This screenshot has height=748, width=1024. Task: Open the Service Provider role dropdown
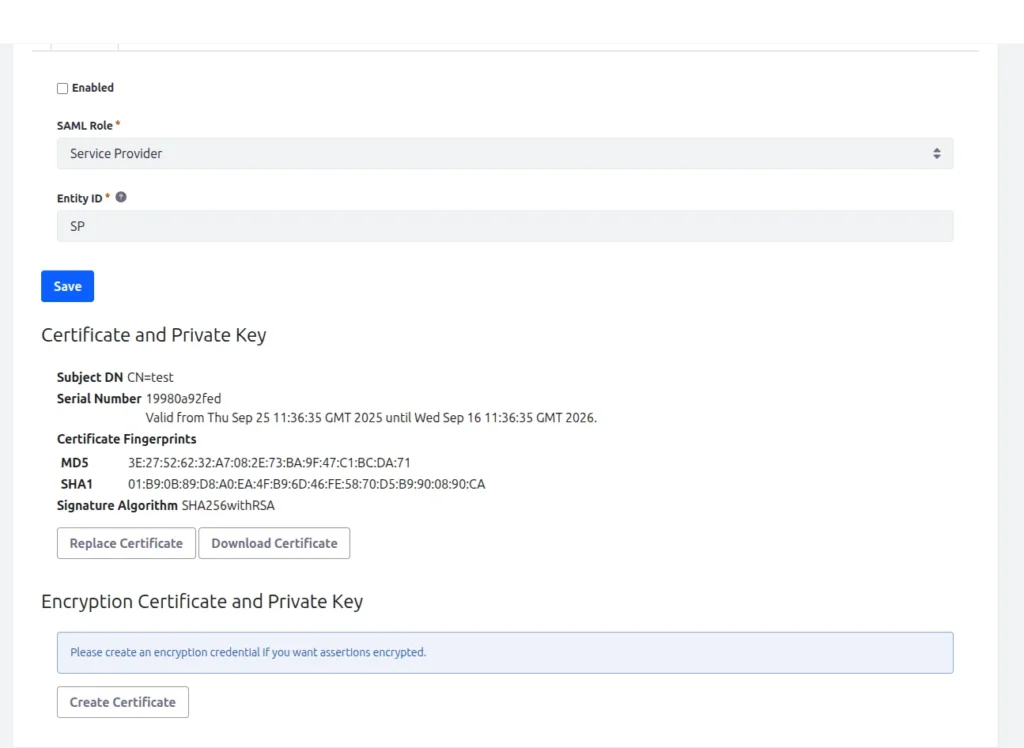(x=504, y=154)
